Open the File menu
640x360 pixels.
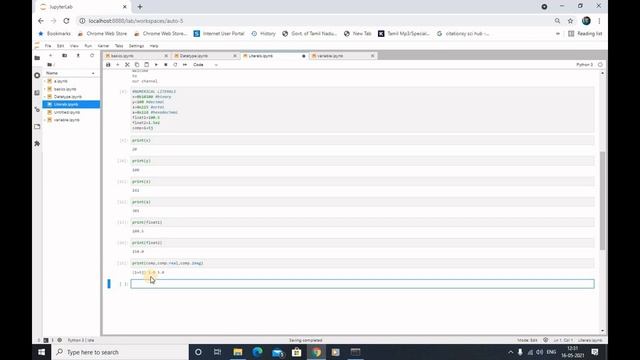(x=48, y=46)
